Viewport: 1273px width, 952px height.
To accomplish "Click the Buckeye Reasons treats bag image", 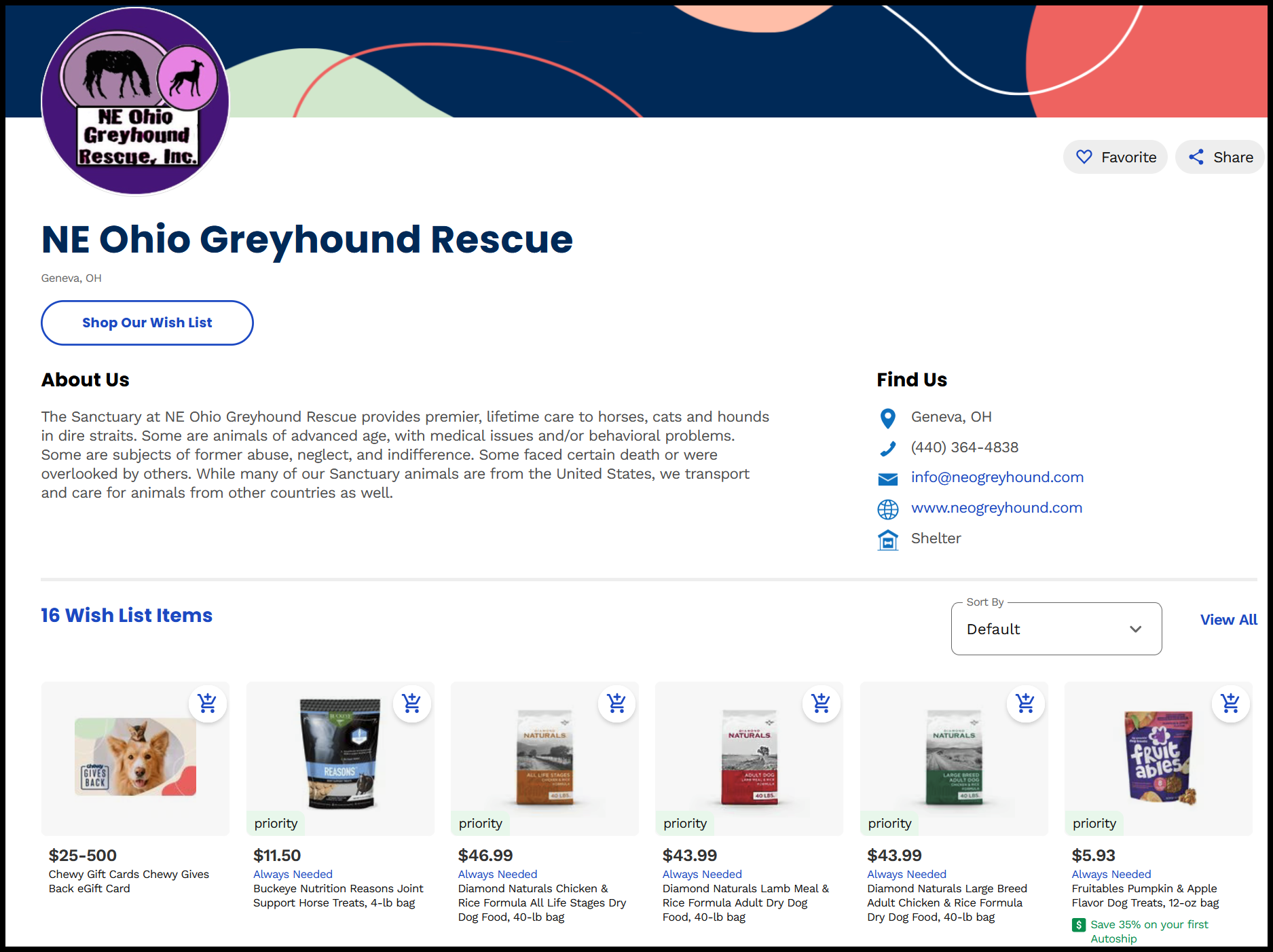I will coord(340,753).
